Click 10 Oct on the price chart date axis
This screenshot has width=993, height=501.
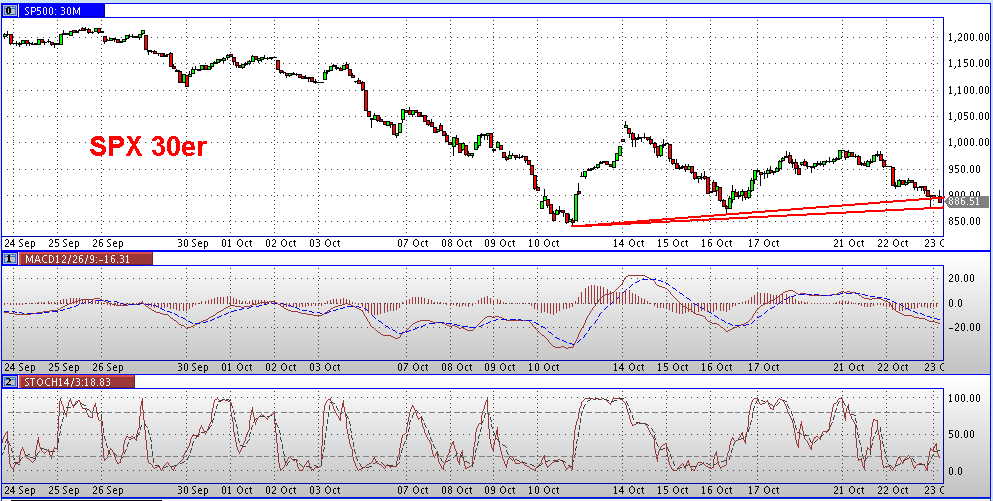543,243
